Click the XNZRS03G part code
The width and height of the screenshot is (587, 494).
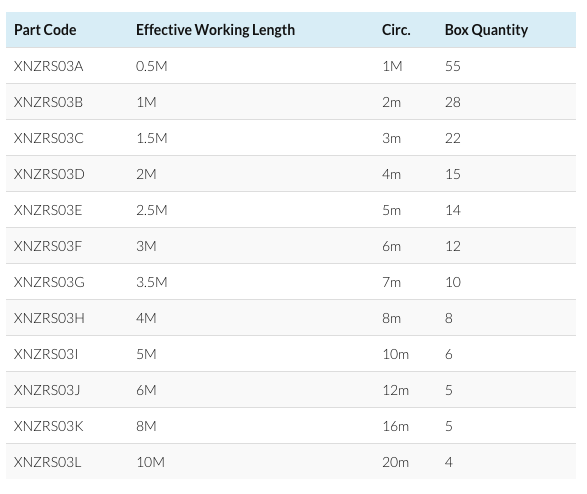[49, 282]
